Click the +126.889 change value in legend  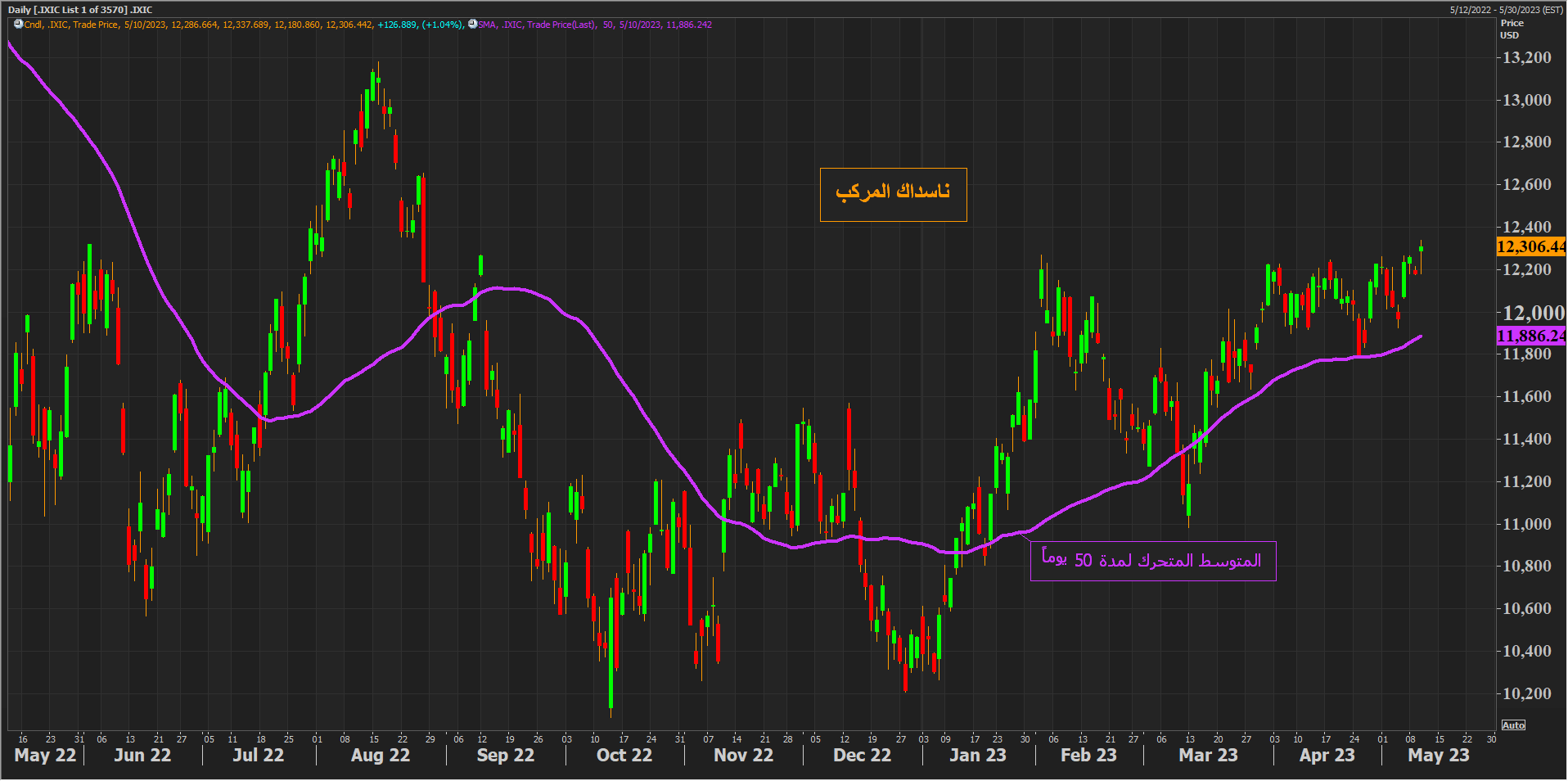[398, 25]
